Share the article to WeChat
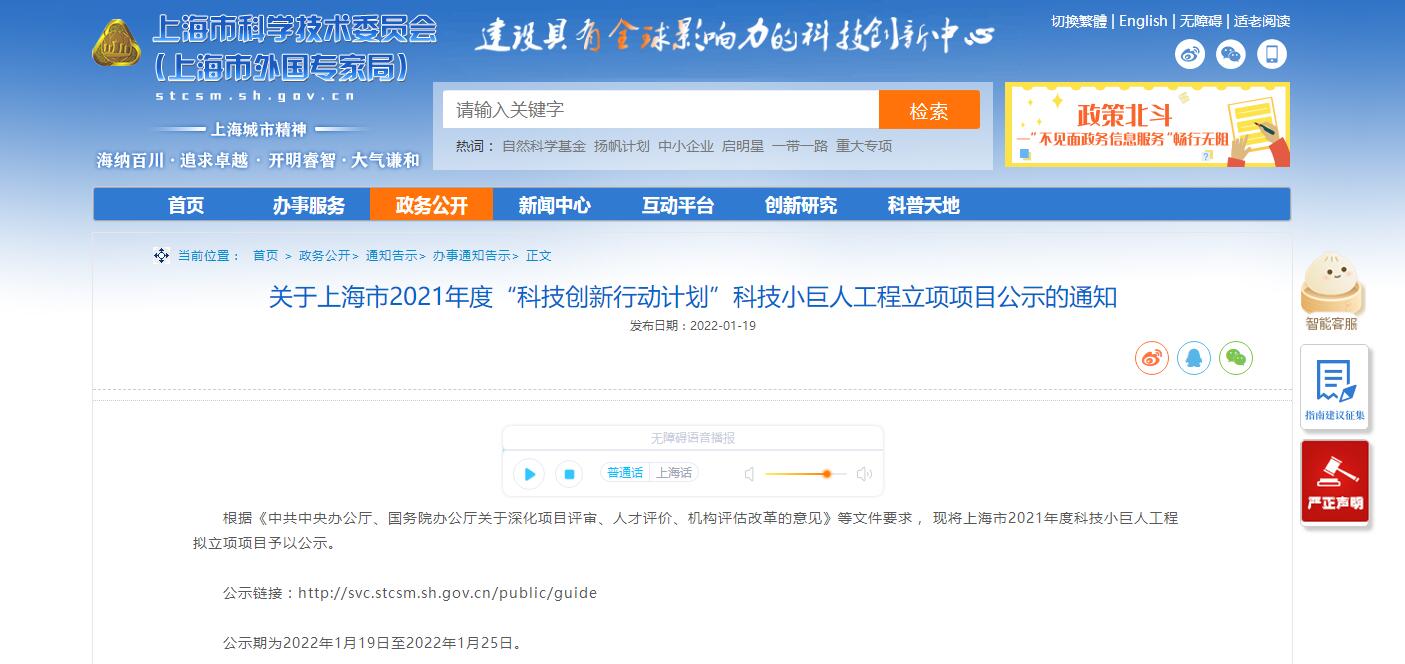The image size is (1405, 664). (1236, 358)
